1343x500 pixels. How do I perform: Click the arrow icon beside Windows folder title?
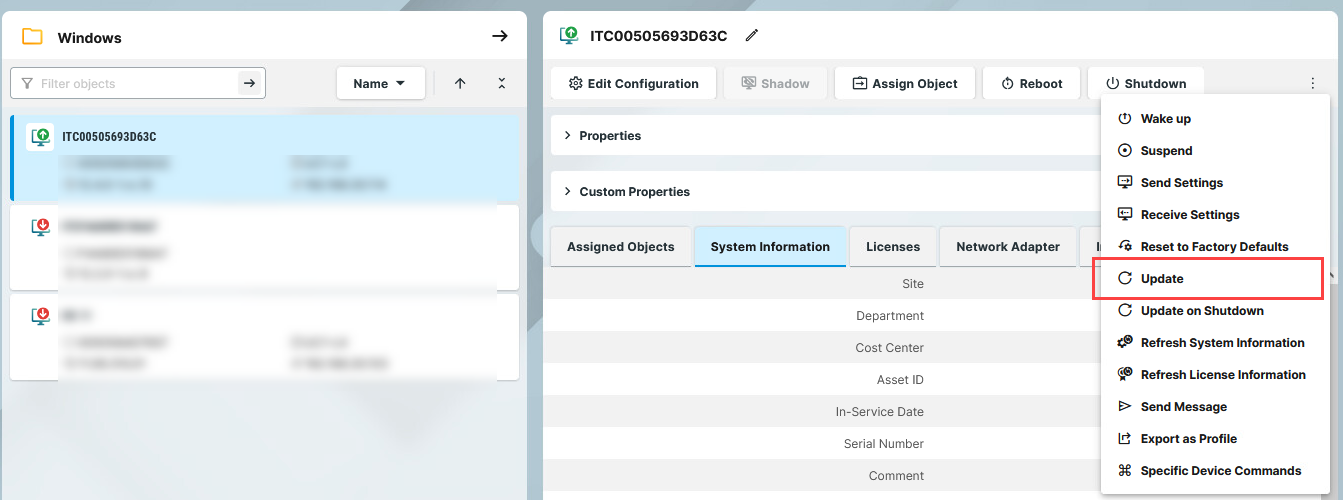click(500, 37)
